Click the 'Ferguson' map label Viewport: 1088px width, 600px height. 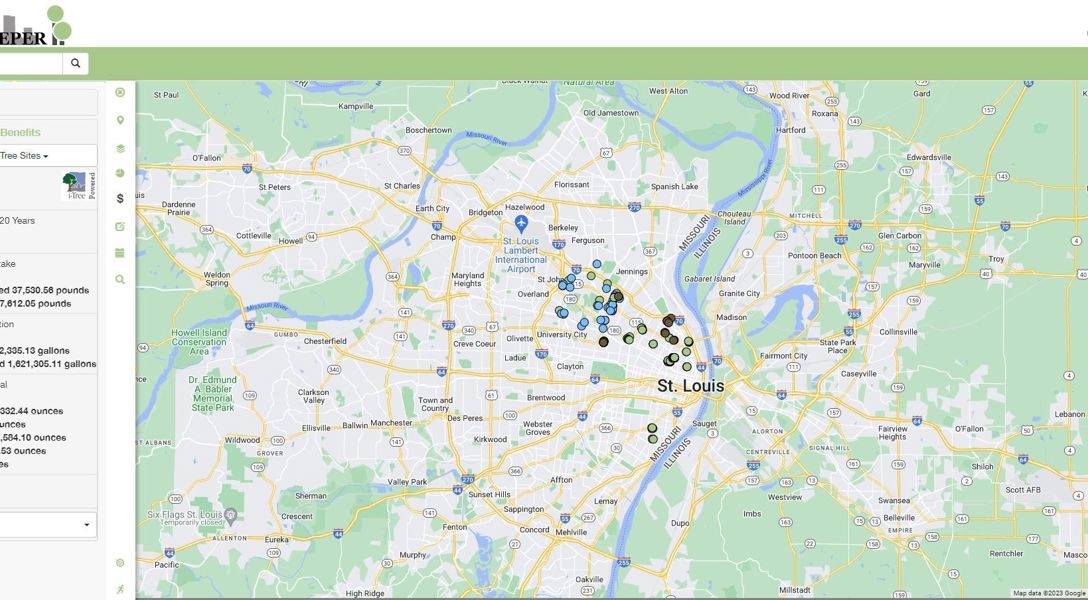click(x=588, y=241)
